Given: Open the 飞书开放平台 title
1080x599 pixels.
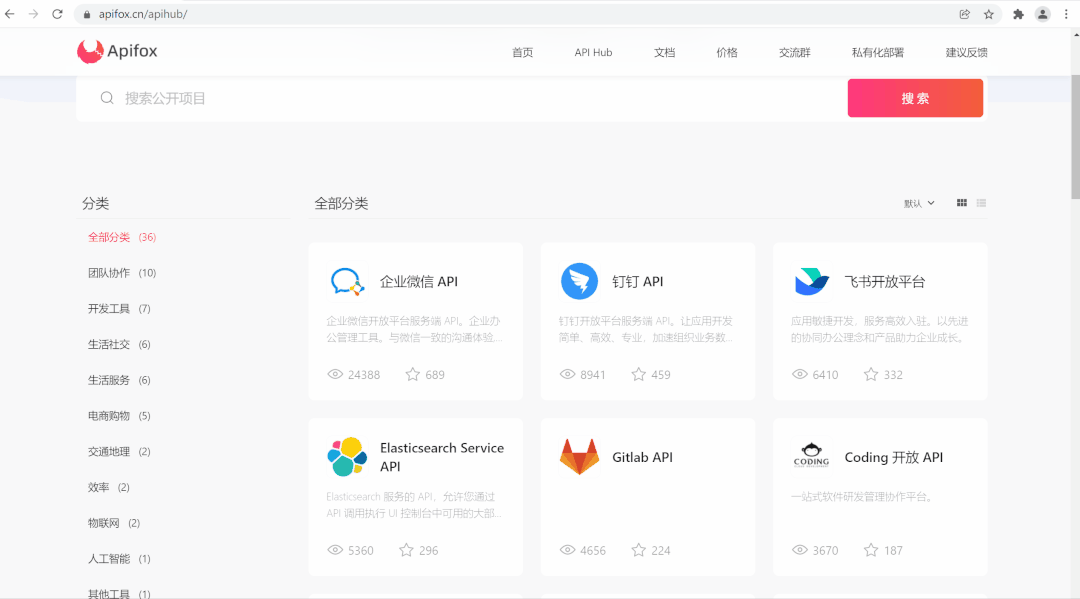Looking at the screenshot, I should (x=884, y=281).
